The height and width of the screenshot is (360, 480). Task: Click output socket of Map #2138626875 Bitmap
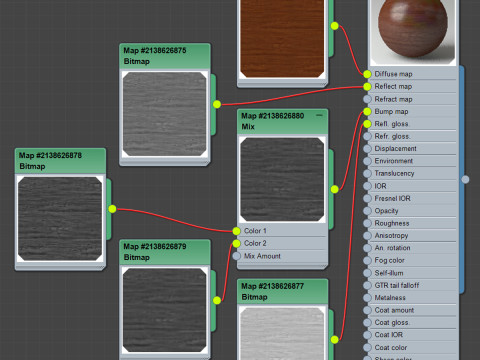tap(217, 104)
